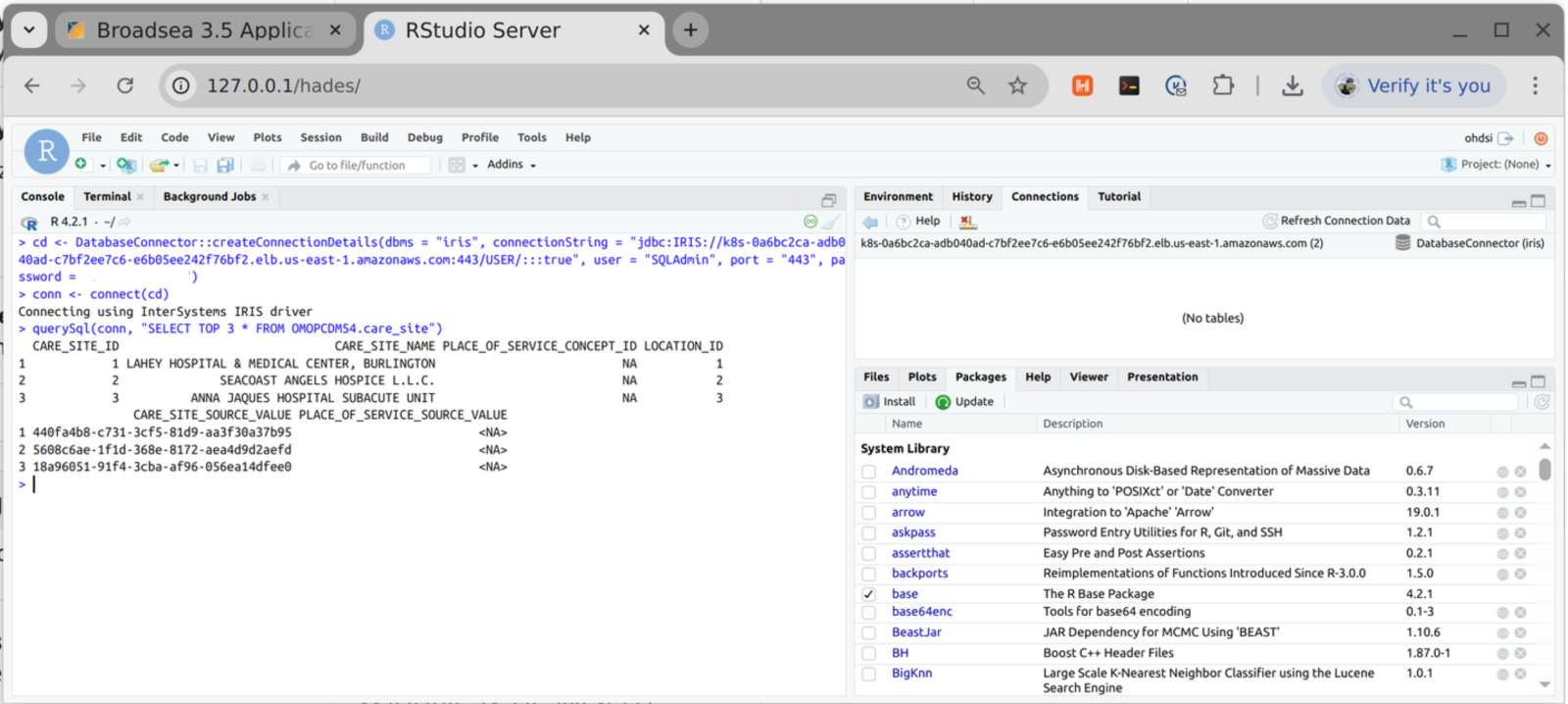Click the Install packages button
Image resolution: width=1568 pixels, height=704 pixels.
coord(890,402)
